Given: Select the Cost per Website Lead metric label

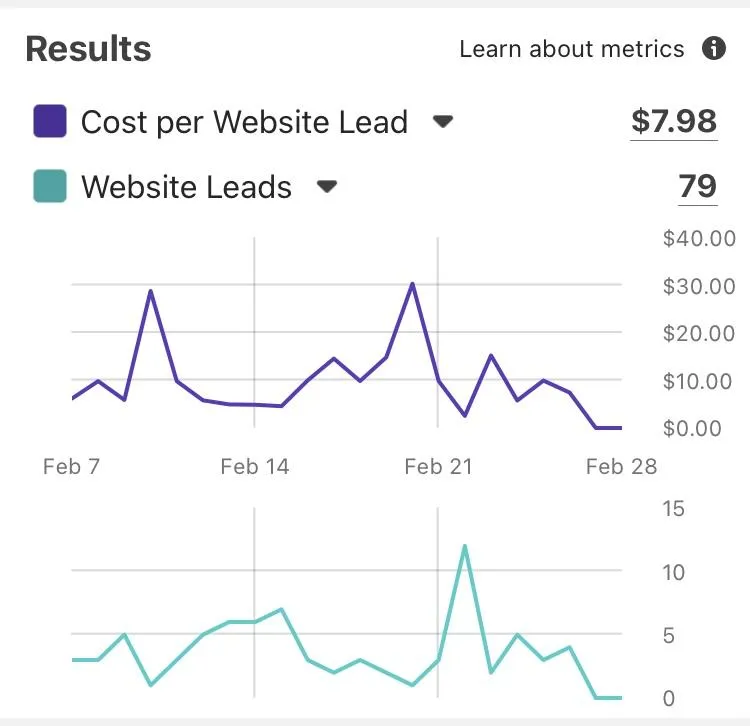Looking at the screenshot, I should [x=244, y=121].
